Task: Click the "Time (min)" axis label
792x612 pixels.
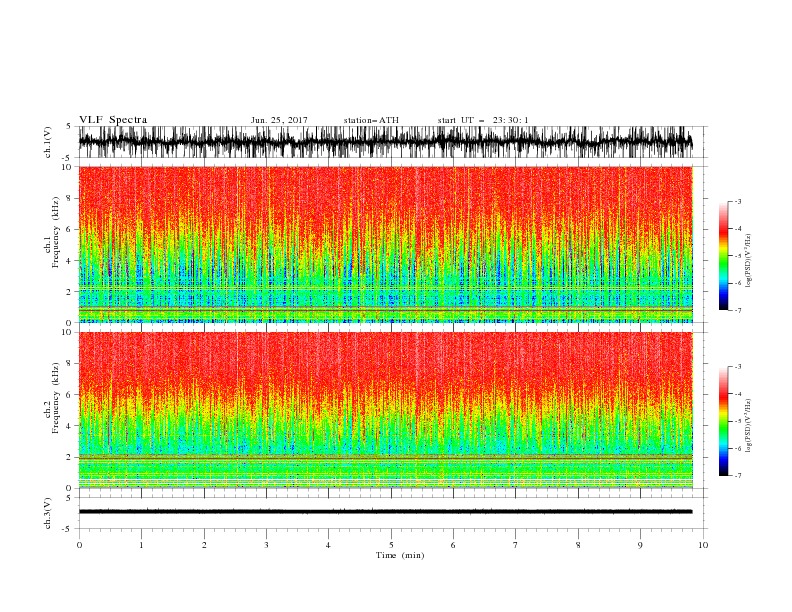Action: click(400, 555)
